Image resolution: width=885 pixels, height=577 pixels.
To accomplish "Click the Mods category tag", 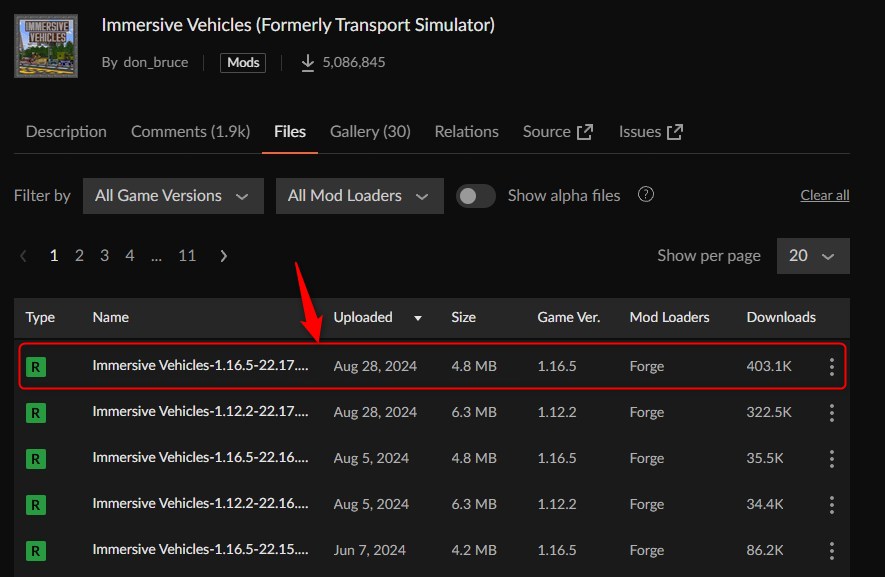I will pyautogui.click(x=243, y=63).
